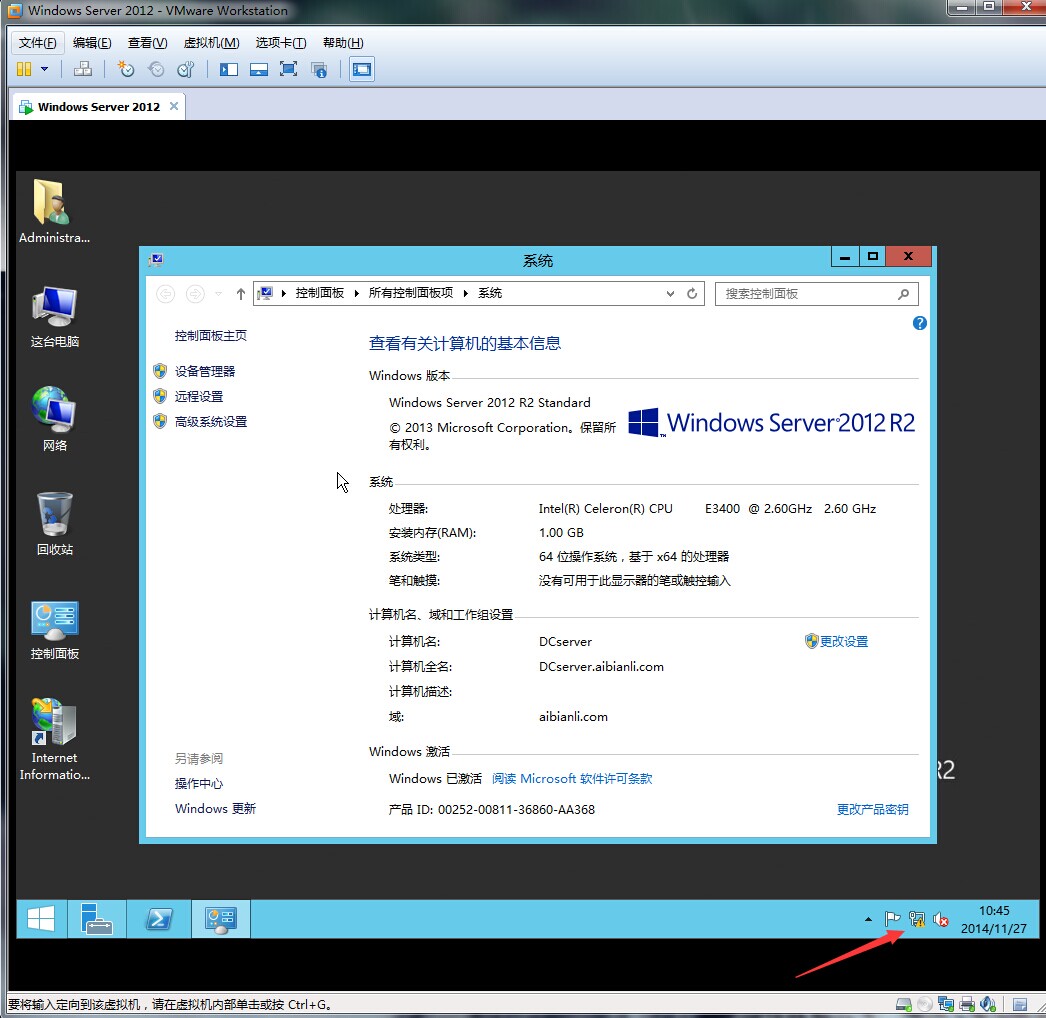The image size is (1046, 1018).
Task: Open help with the blue question mark
Action: click(919, 323)
